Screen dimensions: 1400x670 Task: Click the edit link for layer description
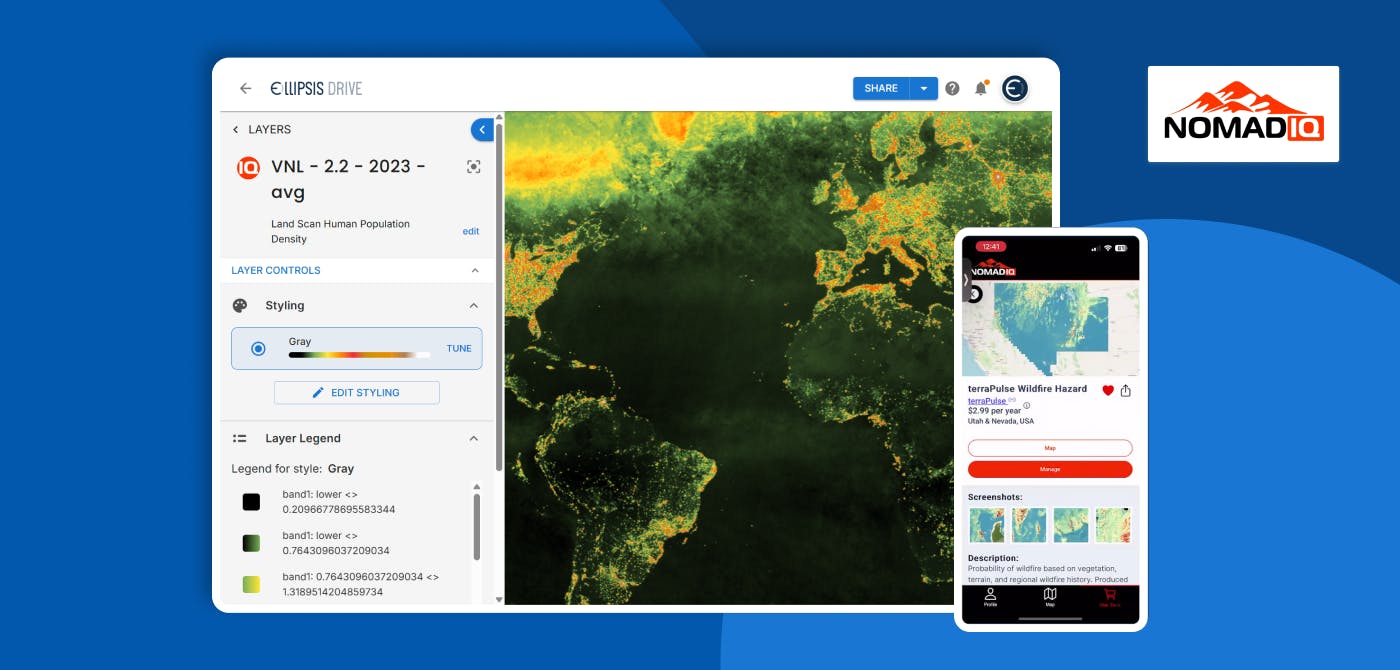[470, 231]
